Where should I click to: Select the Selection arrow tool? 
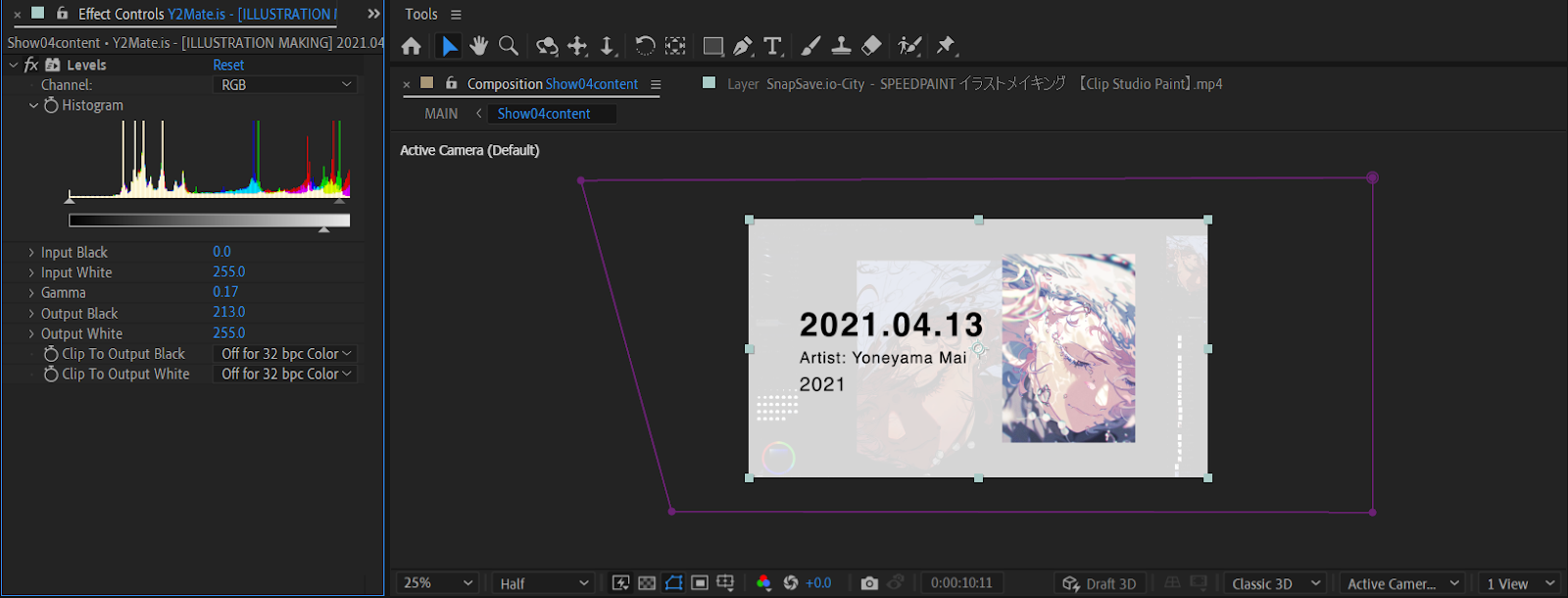(449, 46)
